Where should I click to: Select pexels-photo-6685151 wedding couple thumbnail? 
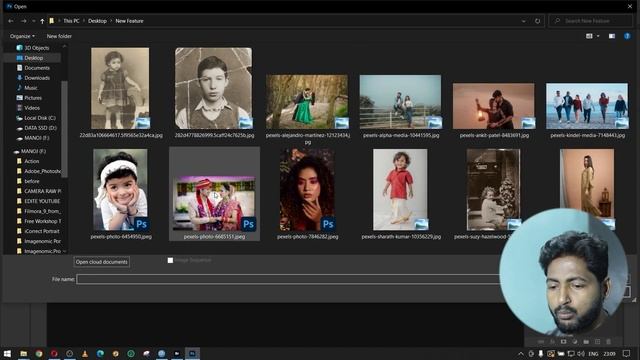point(214,203)
